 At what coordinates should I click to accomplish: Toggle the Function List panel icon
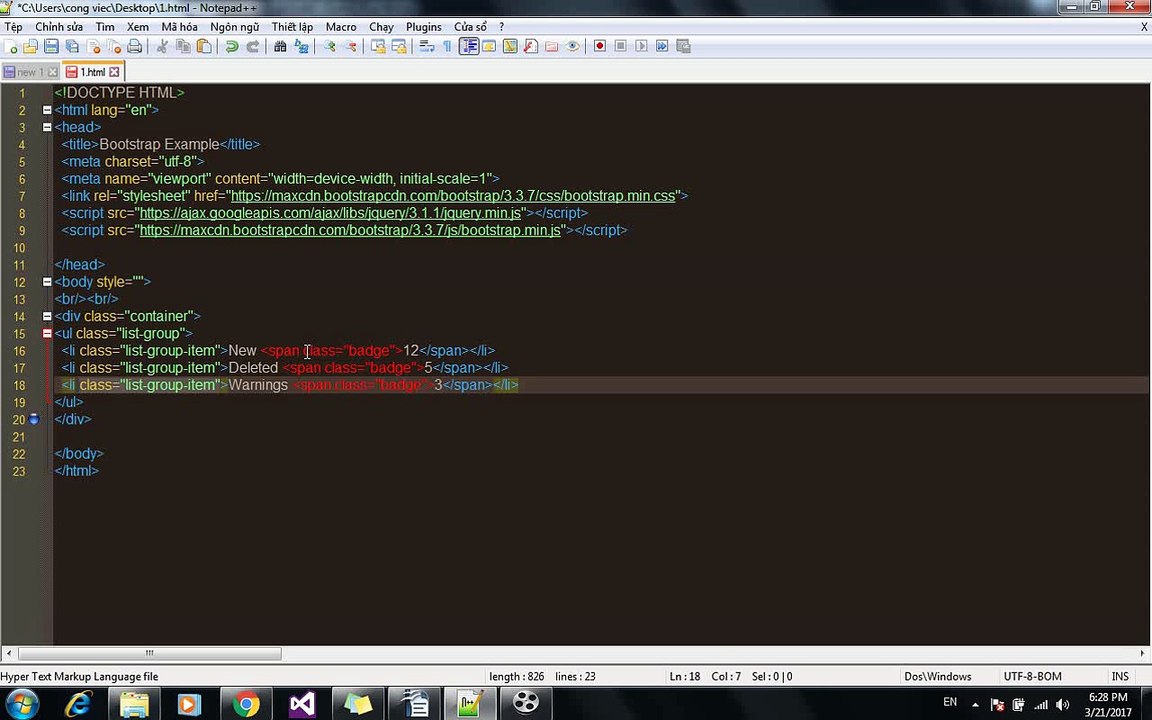[x=530, y=46]
